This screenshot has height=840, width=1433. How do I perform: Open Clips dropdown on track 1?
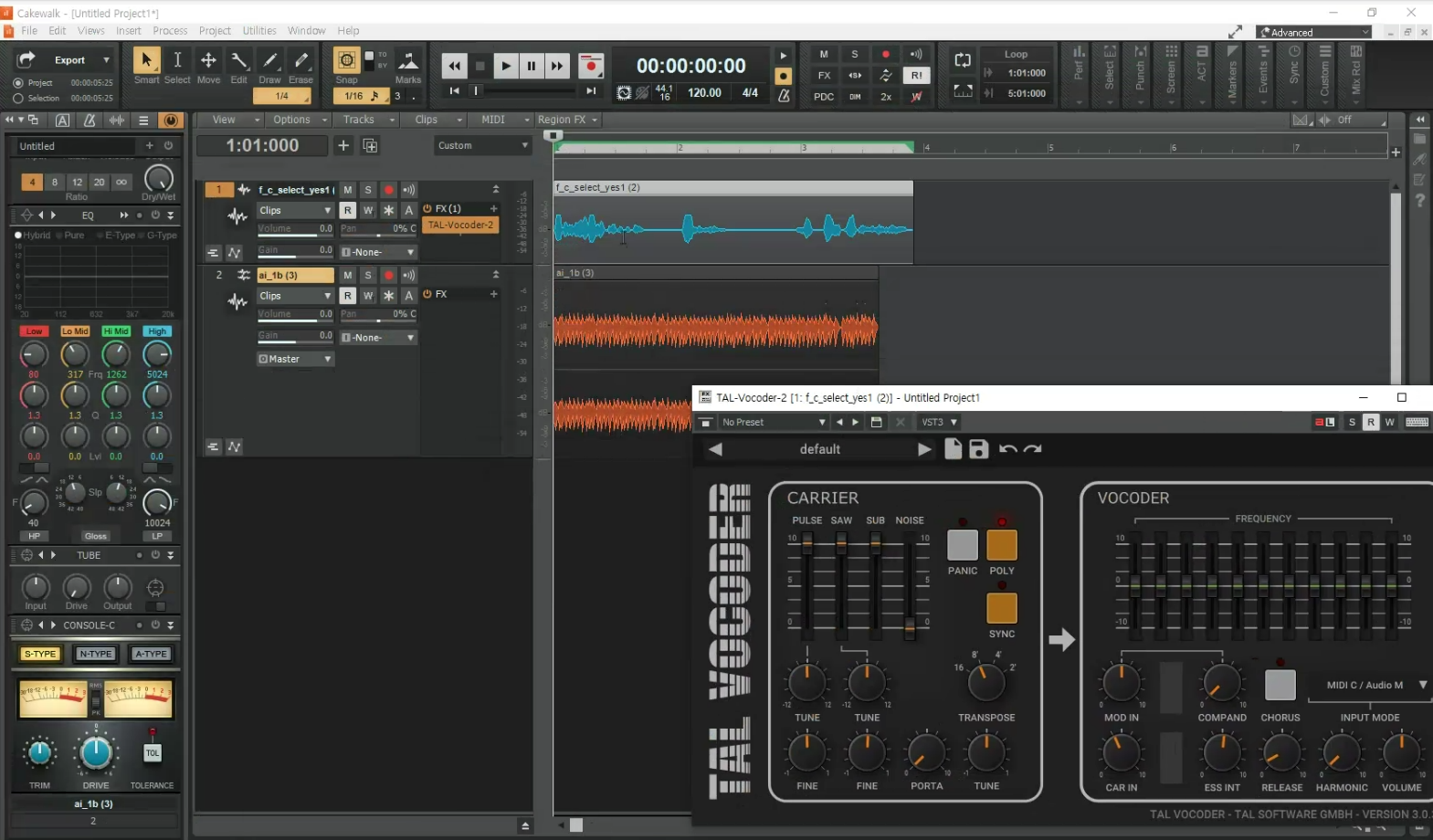(x=295, y=210)
